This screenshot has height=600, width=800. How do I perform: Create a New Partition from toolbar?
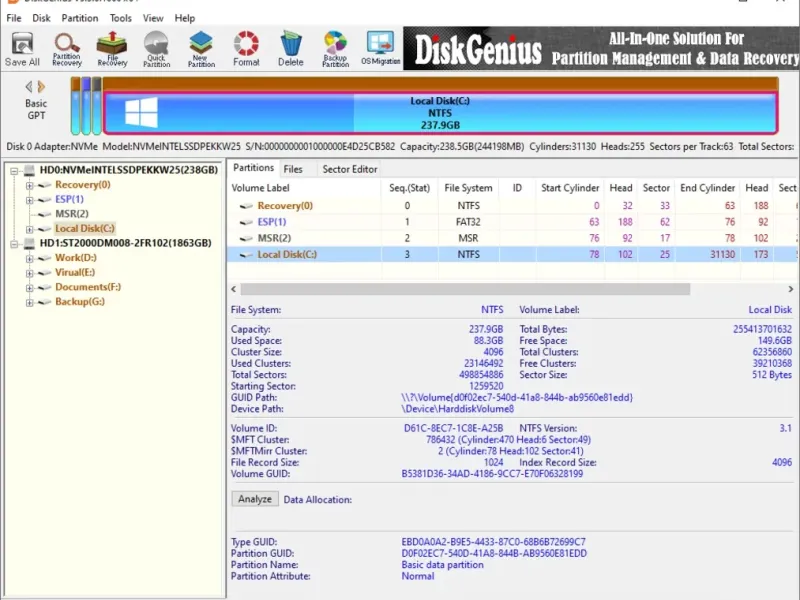[201, 48]
